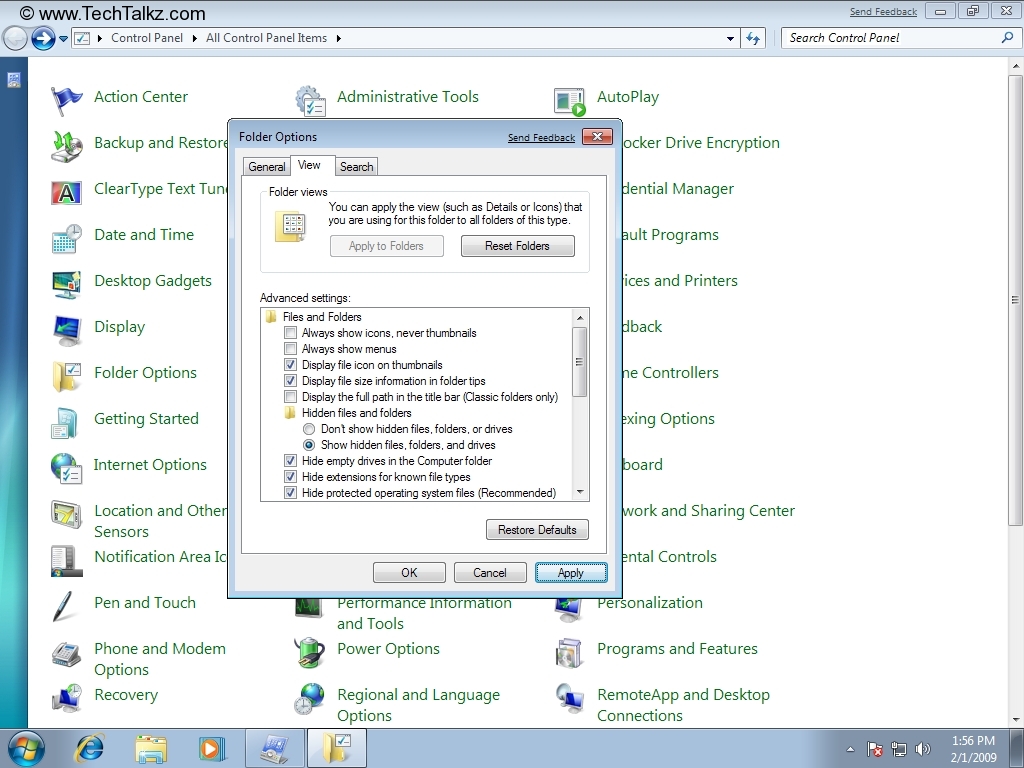
Task: Launch Internet Explorer from the taskbar
Action: (91, 748)
